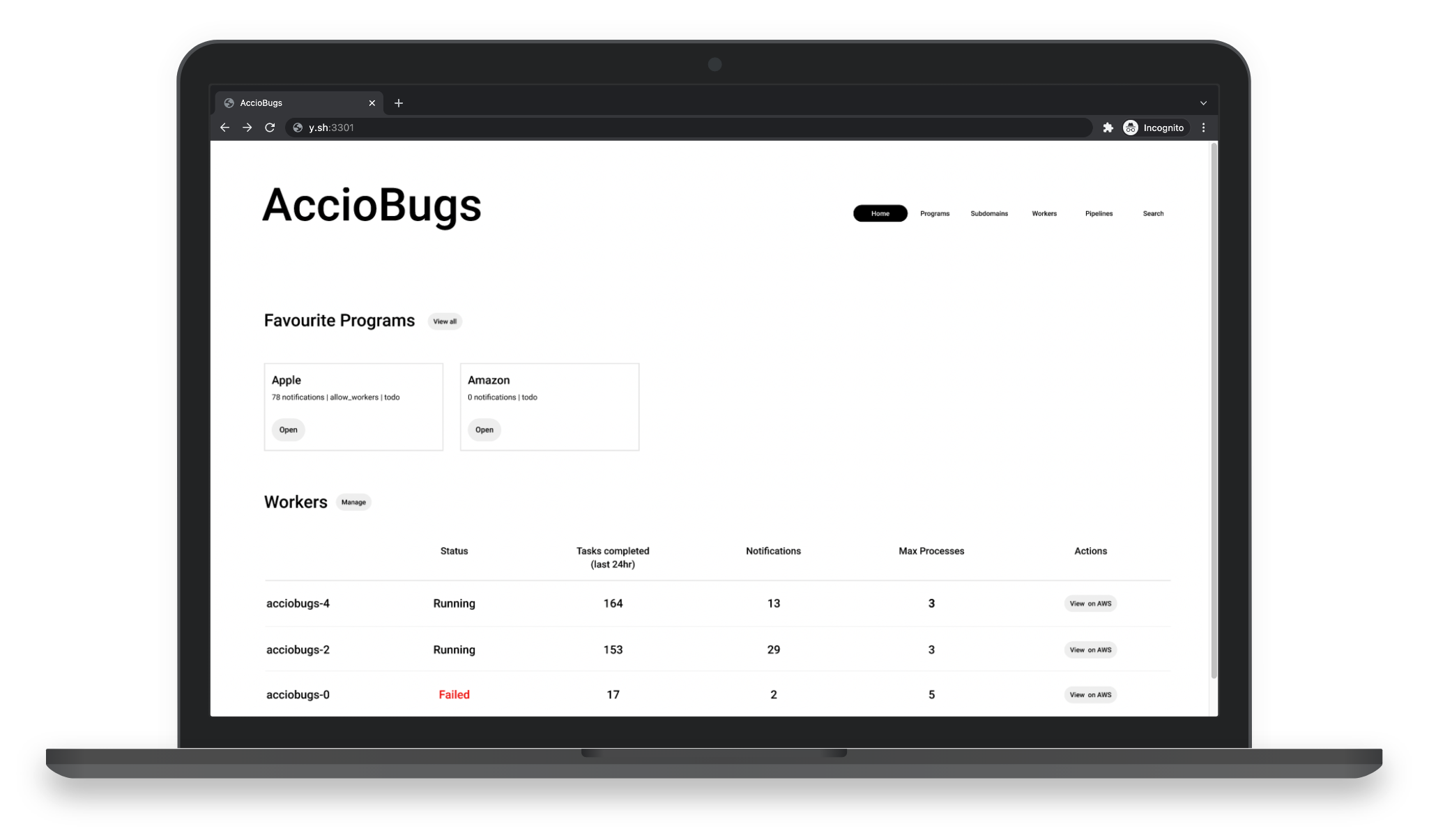Click the Apple card title
The image size is (1429, 840).
tap(286, 380)
